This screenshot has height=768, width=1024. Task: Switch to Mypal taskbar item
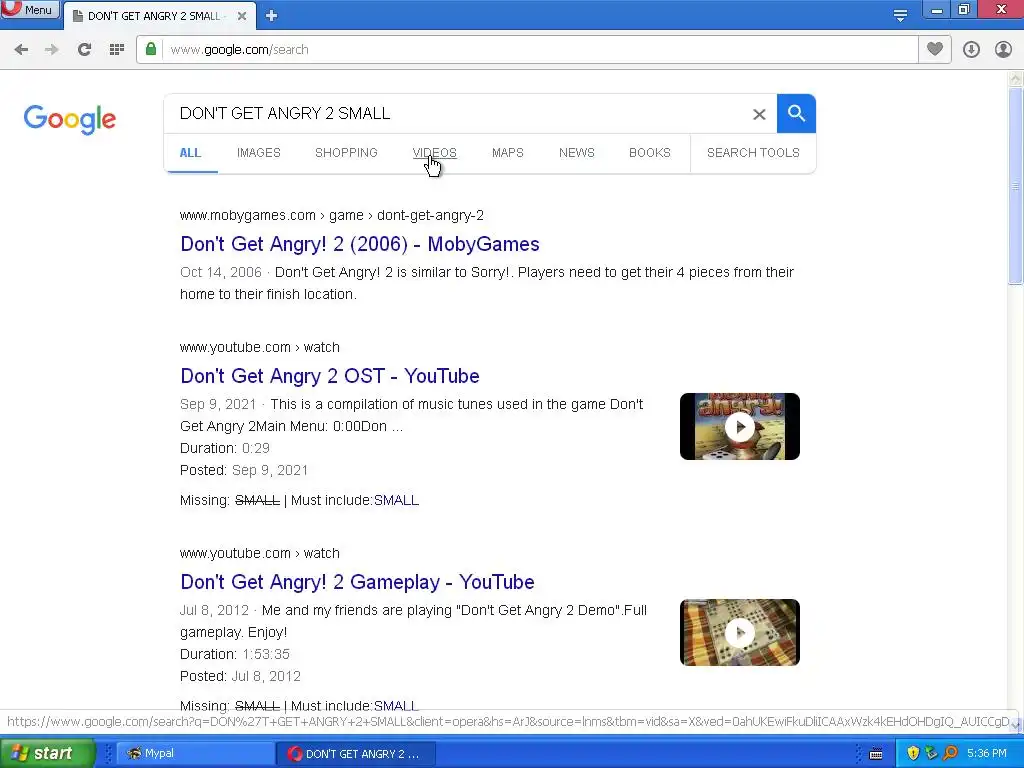click(195, 754)
